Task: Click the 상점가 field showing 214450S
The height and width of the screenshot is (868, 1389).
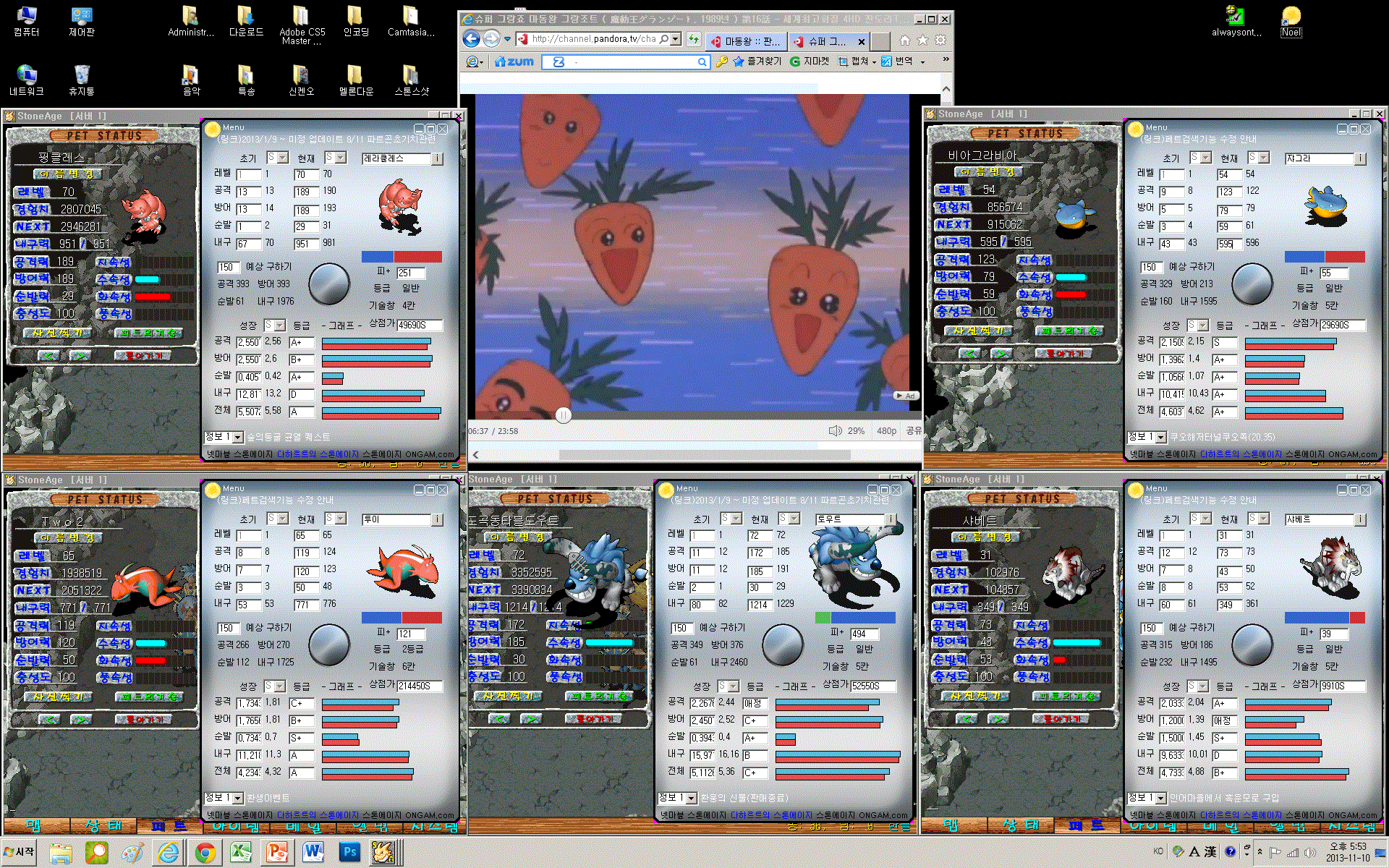Action: click(419, 686)
